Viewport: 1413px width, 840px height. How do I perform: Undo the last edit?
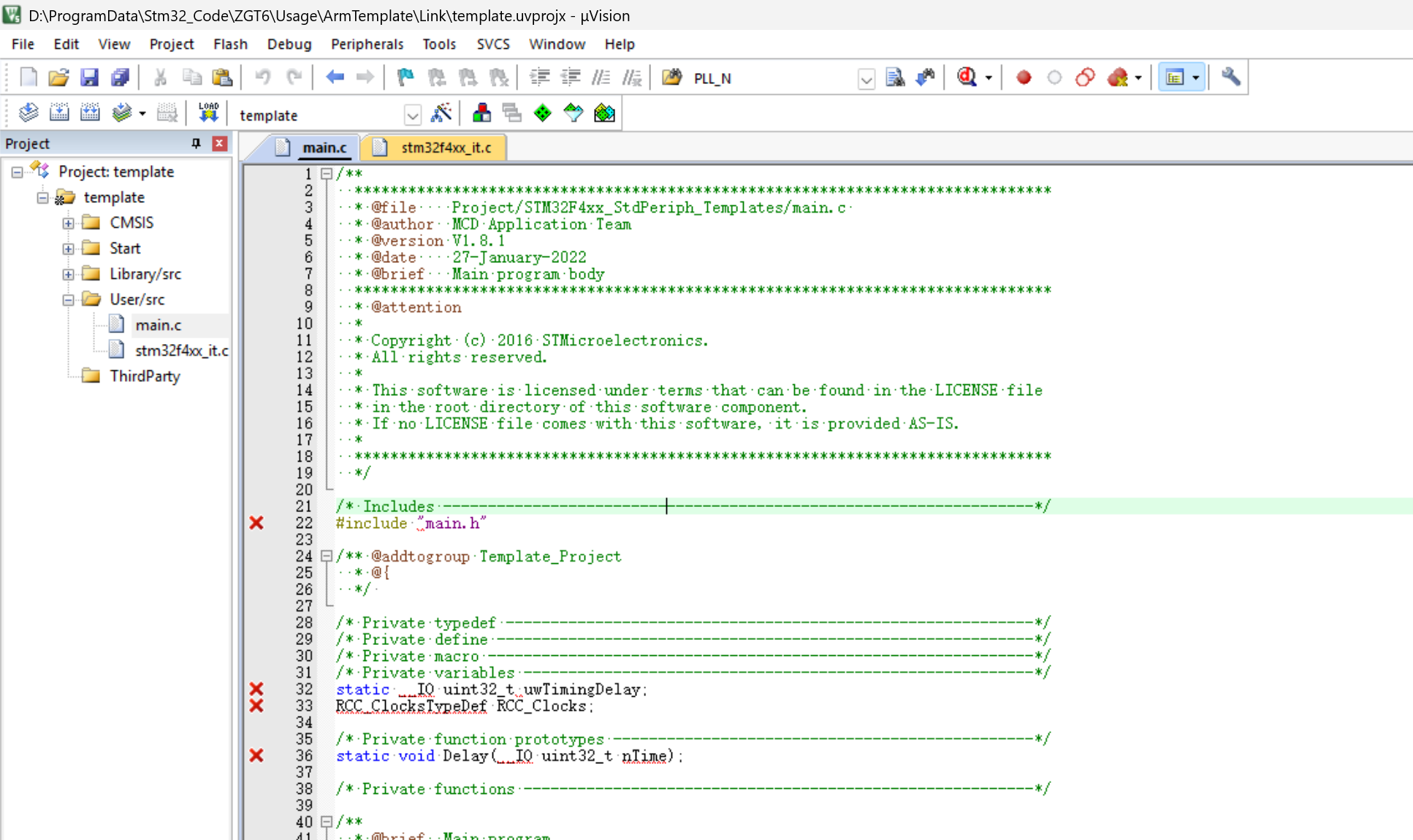click(263, 77)
